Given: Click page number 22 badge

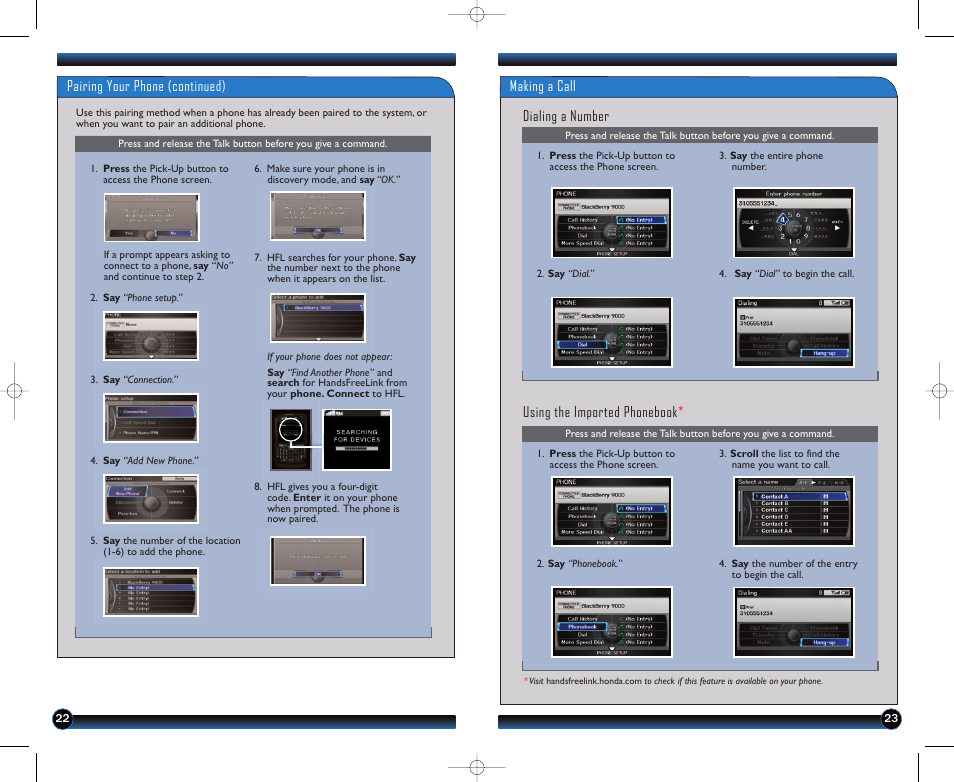Looking at the screenshot, I should click(x=62, y=718).
